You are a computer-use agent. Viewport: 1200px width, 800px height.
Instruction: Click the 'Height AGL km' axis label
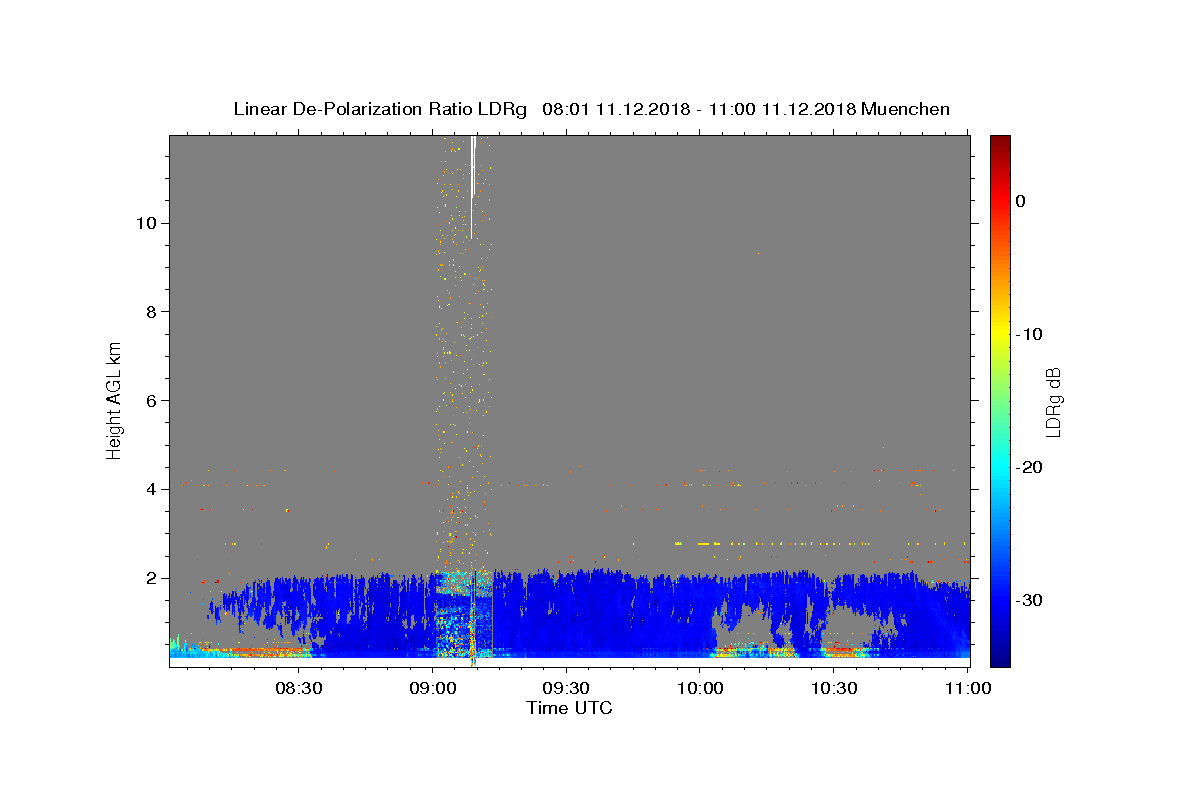point(114,400)
